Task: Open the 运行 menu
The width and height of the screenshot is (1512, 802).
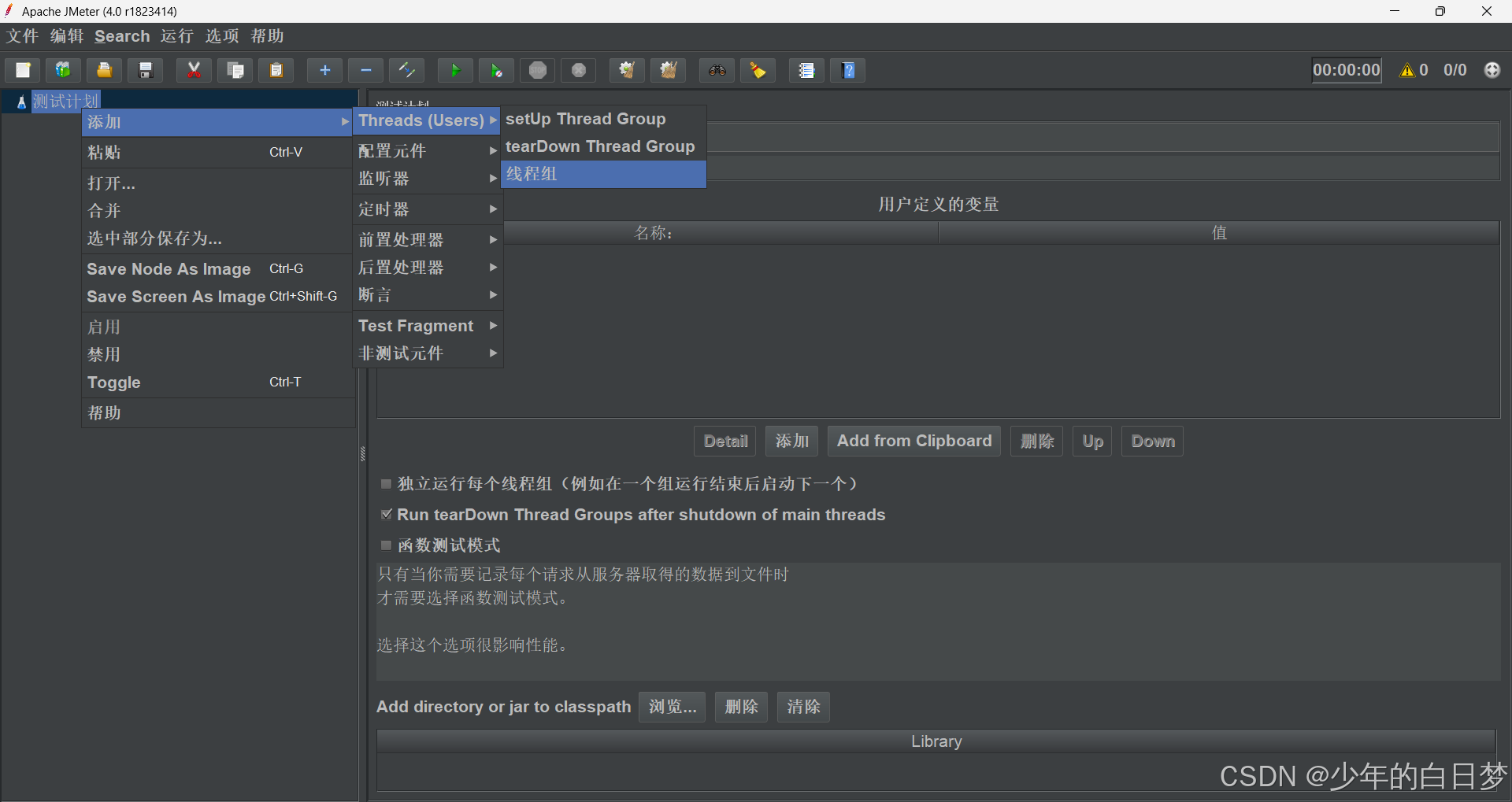Action: coord(177,36)
